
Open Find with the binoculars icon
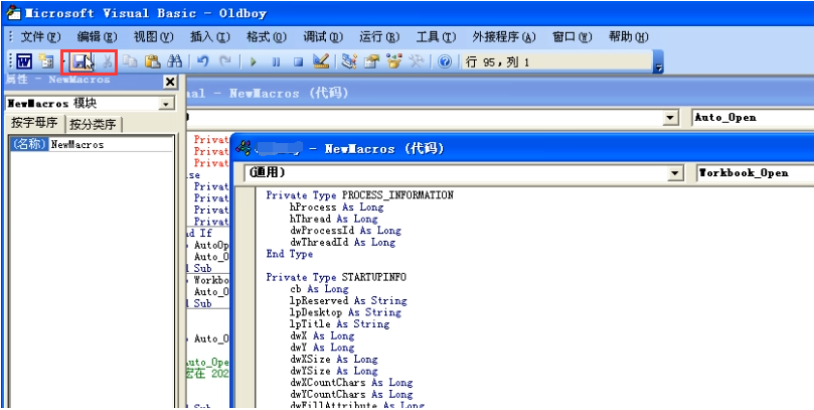tap(174, 62)
